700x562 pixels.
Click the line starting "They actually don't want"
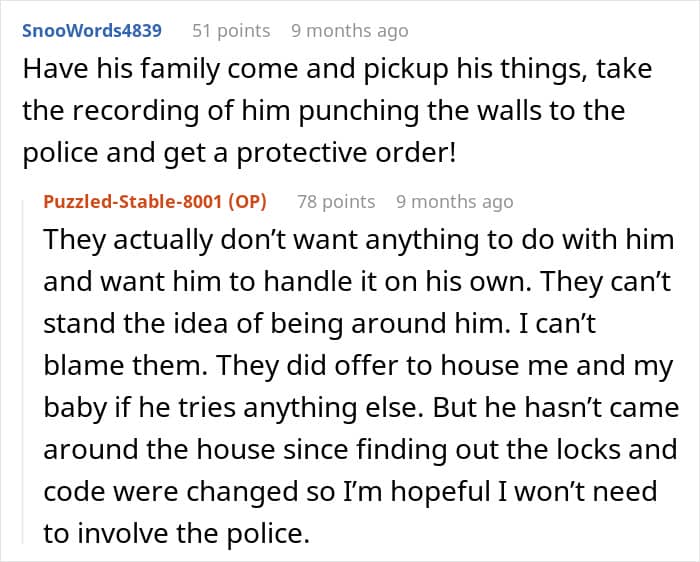click(359, 241)
